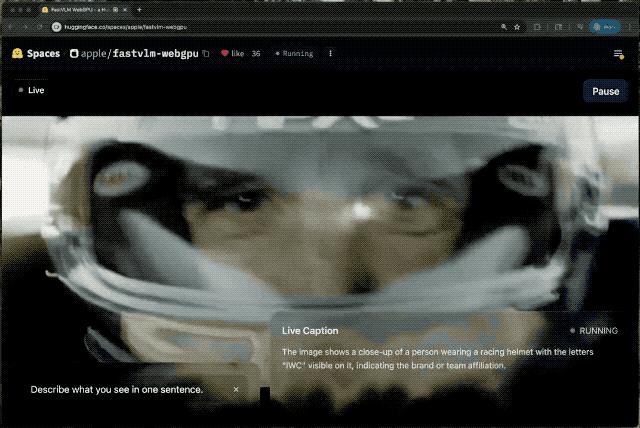640x428 pixels.
Task: Select the generated caption text
Action: coord(437,359)
